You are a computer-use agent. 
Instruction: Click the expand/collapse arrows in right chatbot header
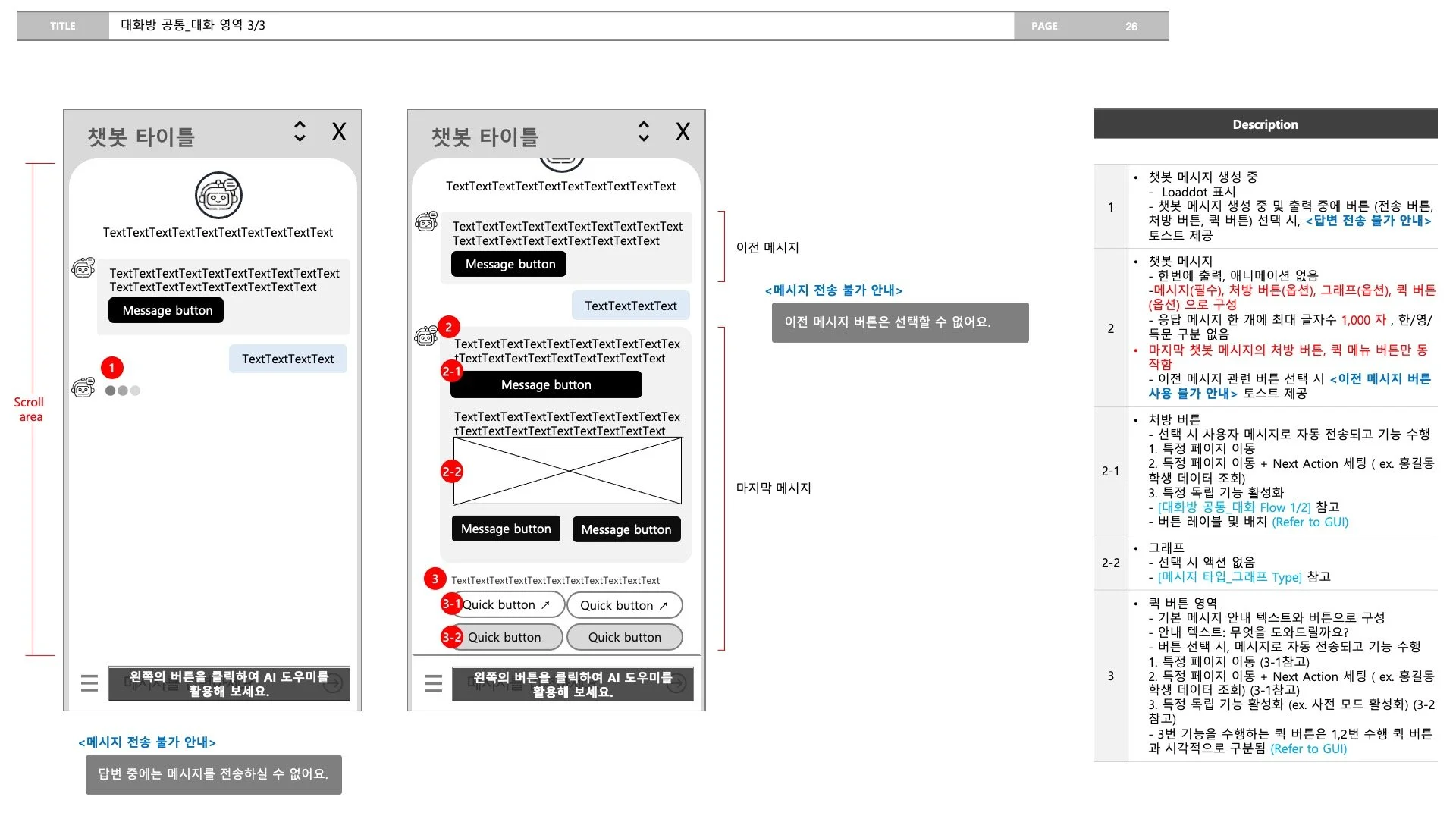pyautogui.click(x=643, y=132)
